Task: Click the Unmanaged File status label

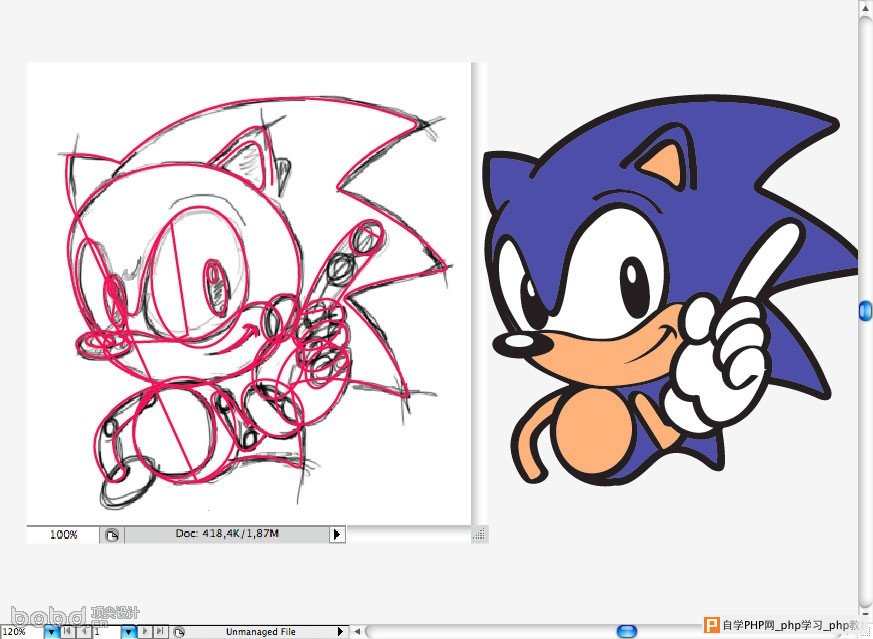Action: pyautogui.click(x=261, y=632)
